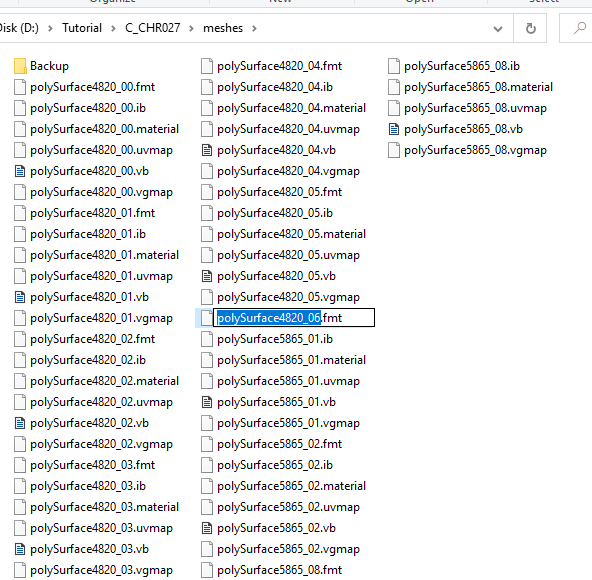Select file name polySurface4820_03.uvmap

click(102, 528)
